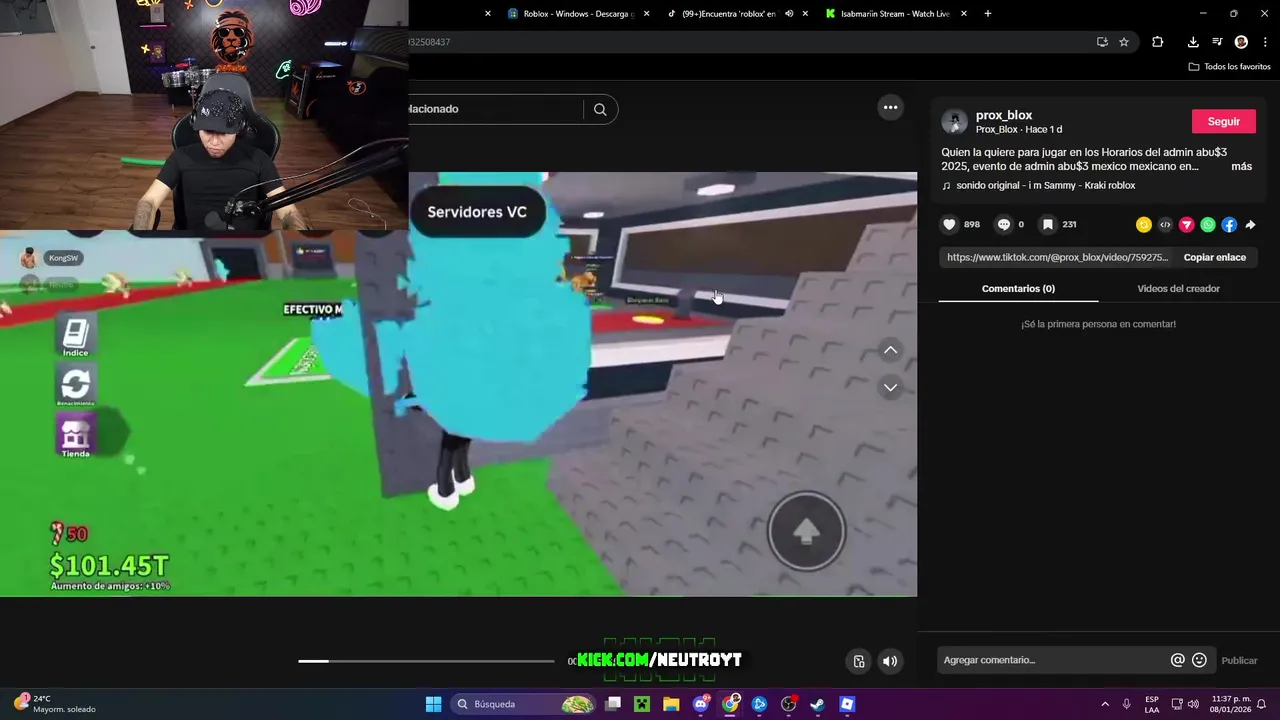
Task: Open Chrome three-dot menu
Action: point(1265,42)
